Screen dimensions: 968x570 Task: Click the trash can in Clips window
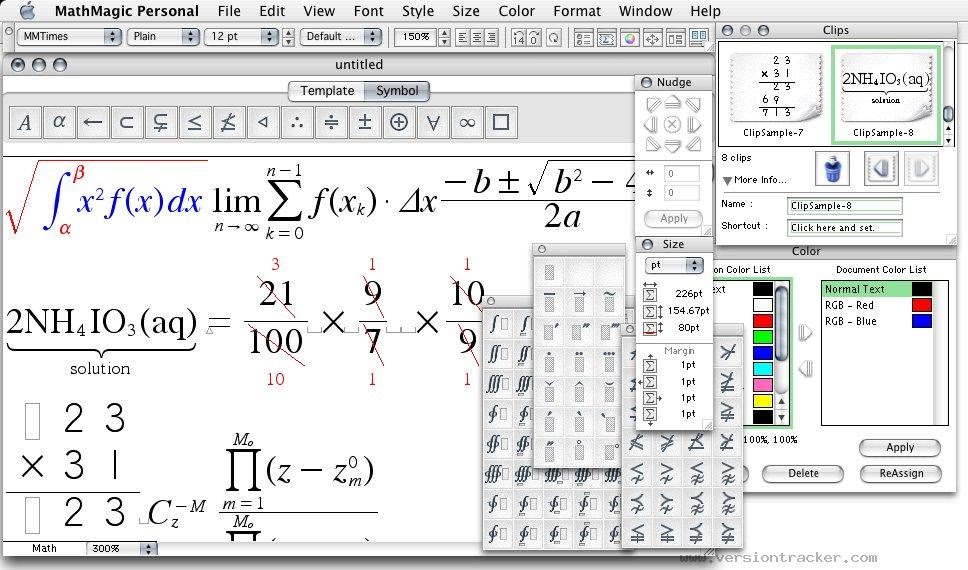[832, 168]
